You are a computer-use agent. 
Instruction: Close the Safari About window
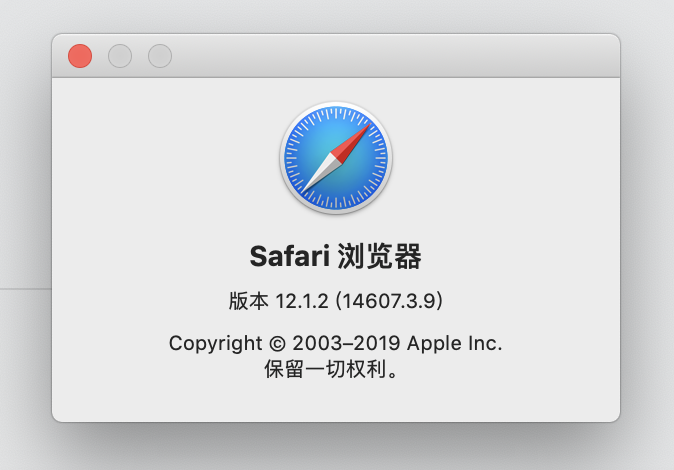tap(80, 56)
